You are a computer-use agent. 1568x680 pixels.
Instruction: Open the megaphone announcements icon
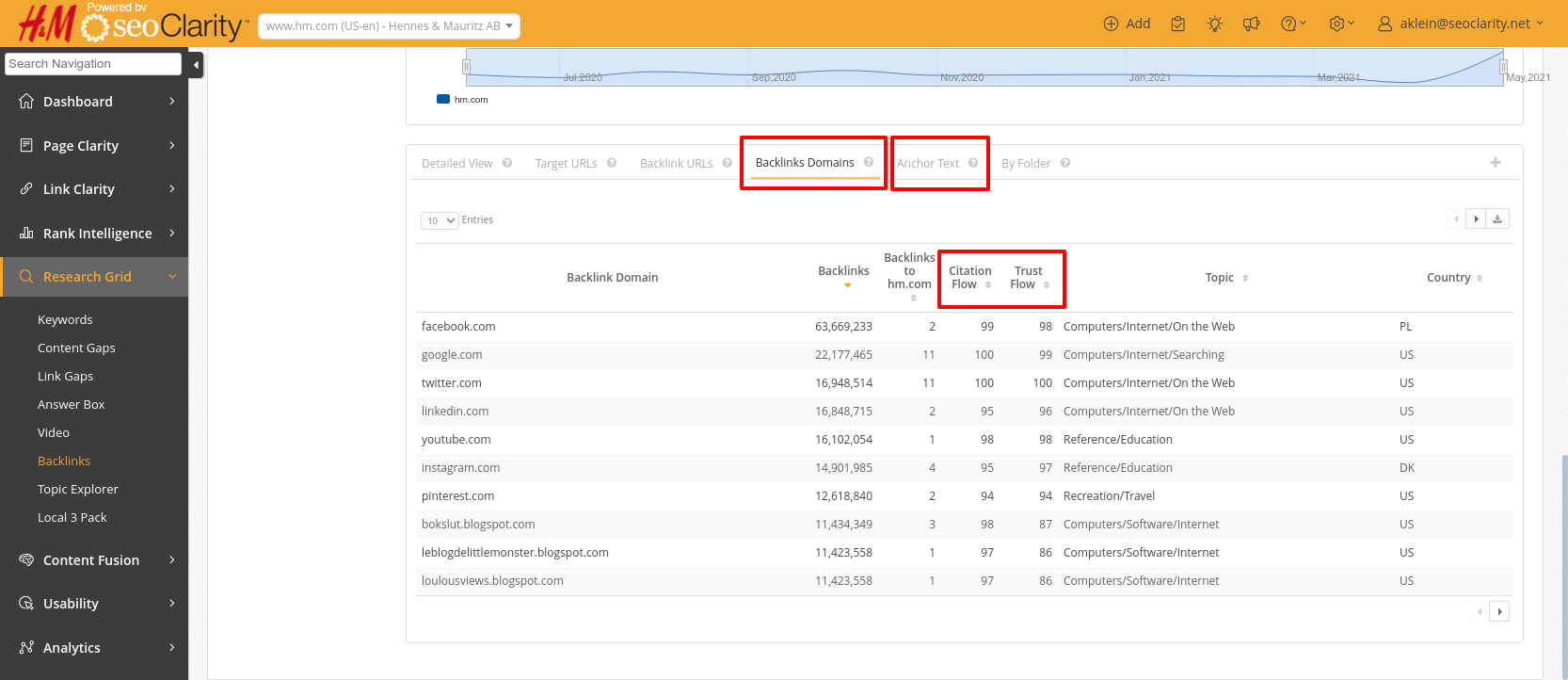tap(1251, 24)
